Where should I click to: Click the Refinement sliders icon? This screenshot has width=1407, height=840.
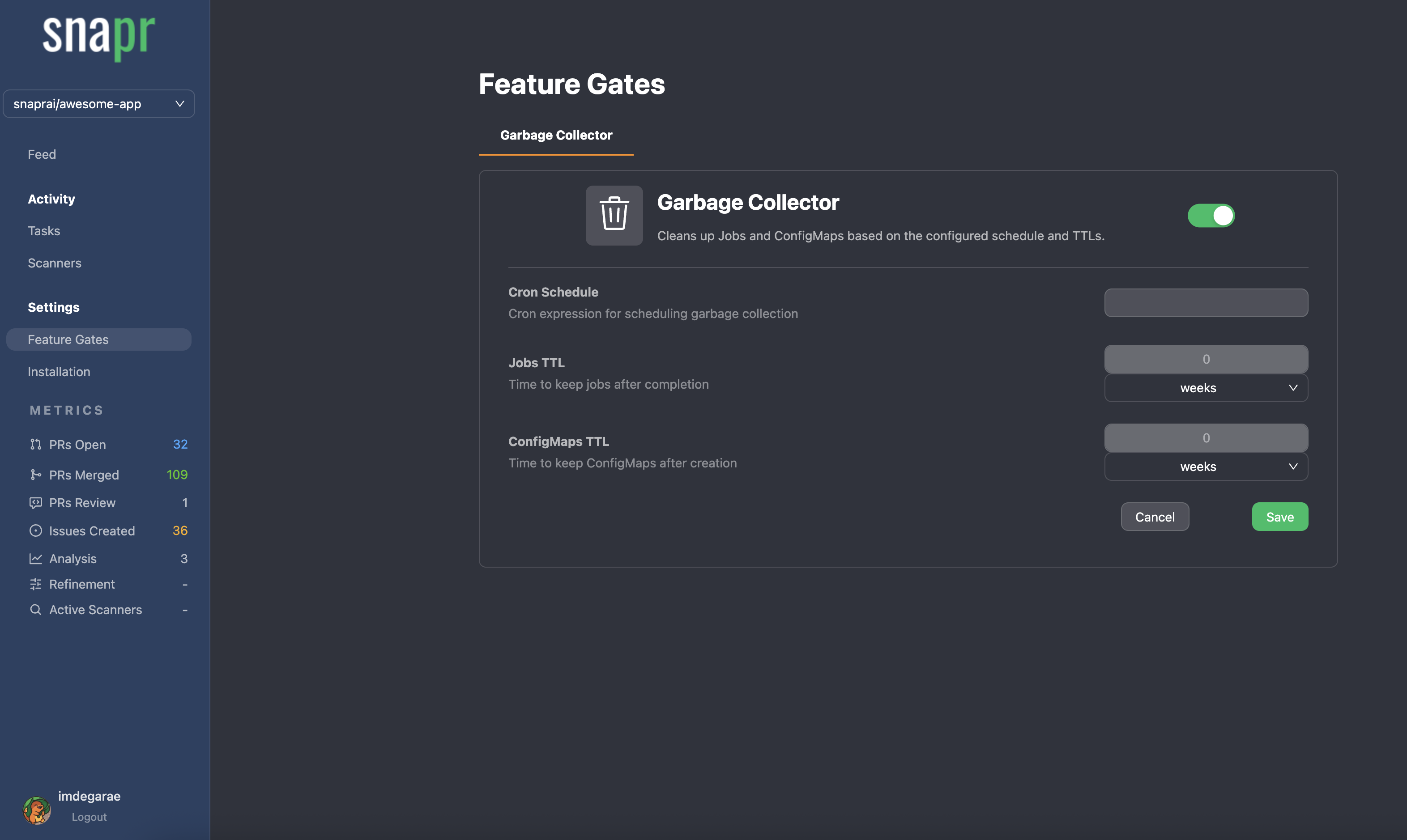pyautogui.click(x=36, y=584)
